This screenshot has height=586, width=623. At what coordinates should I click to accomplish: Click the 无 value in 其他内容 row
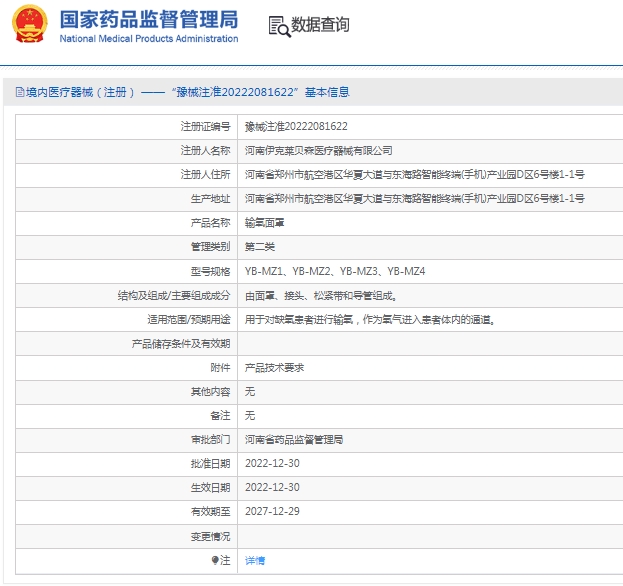click(x=250, y=392)
